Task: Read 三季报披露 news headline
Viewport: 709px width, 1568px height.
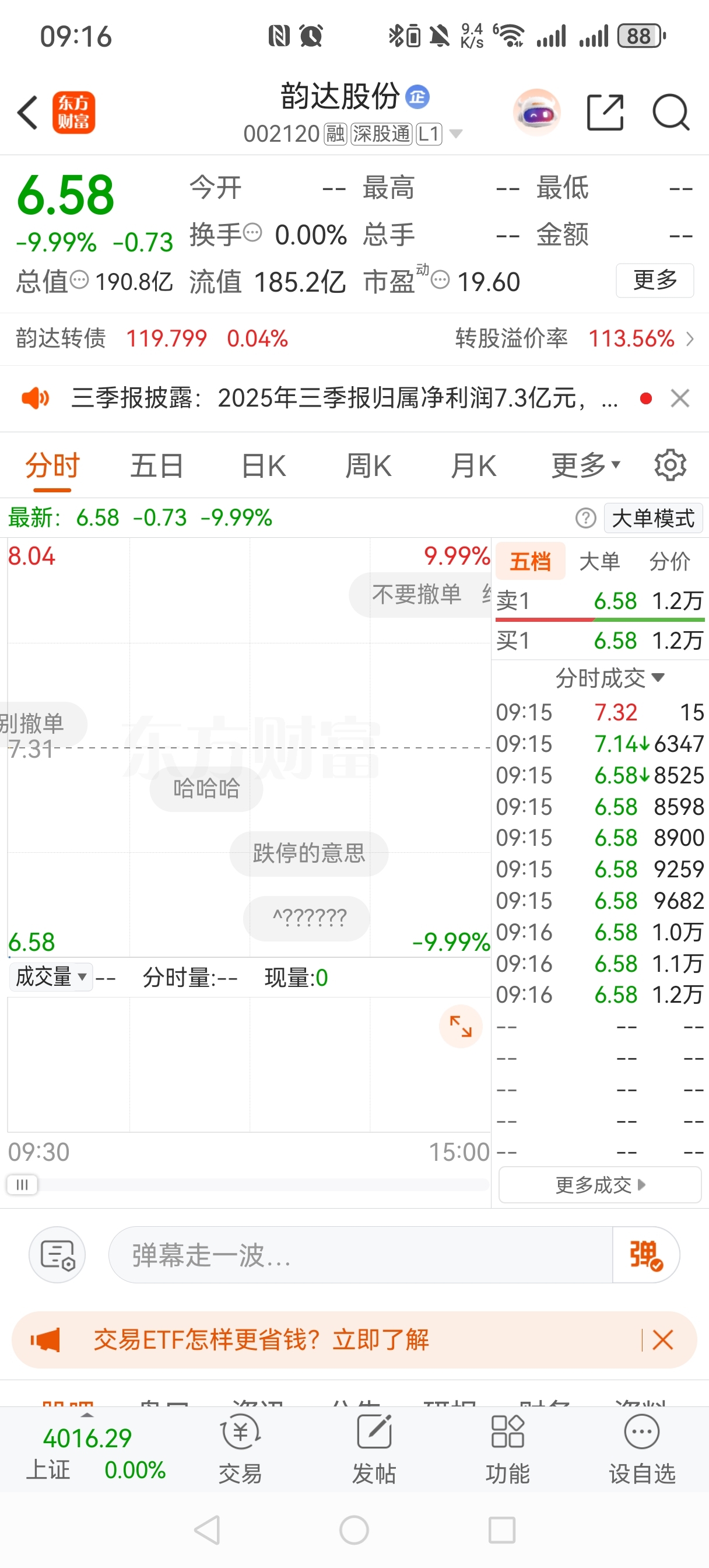Action: (x=344, y=398)
